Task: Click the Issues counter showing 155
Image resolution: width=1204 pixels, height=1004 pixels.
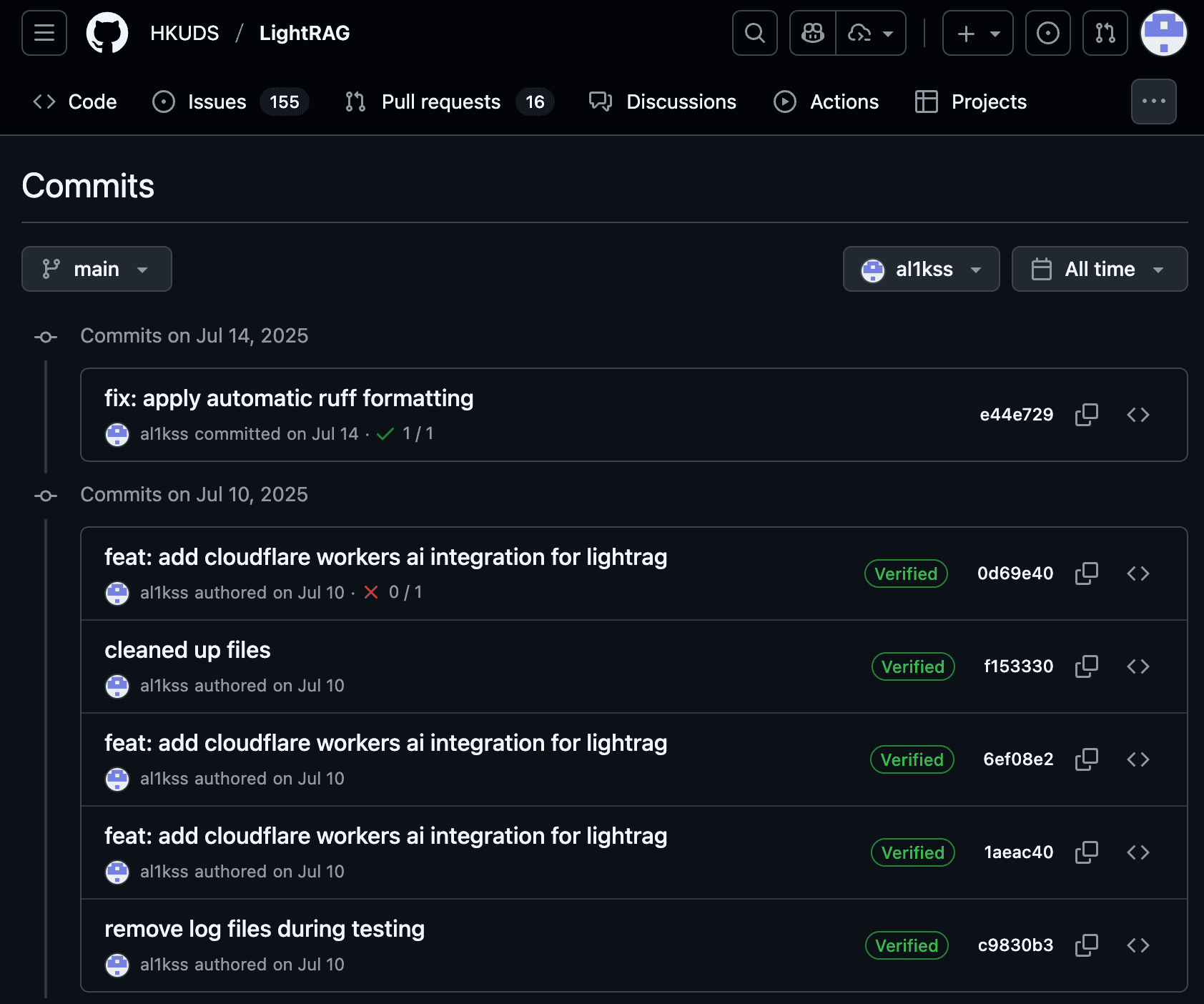Action: (284, 102)
